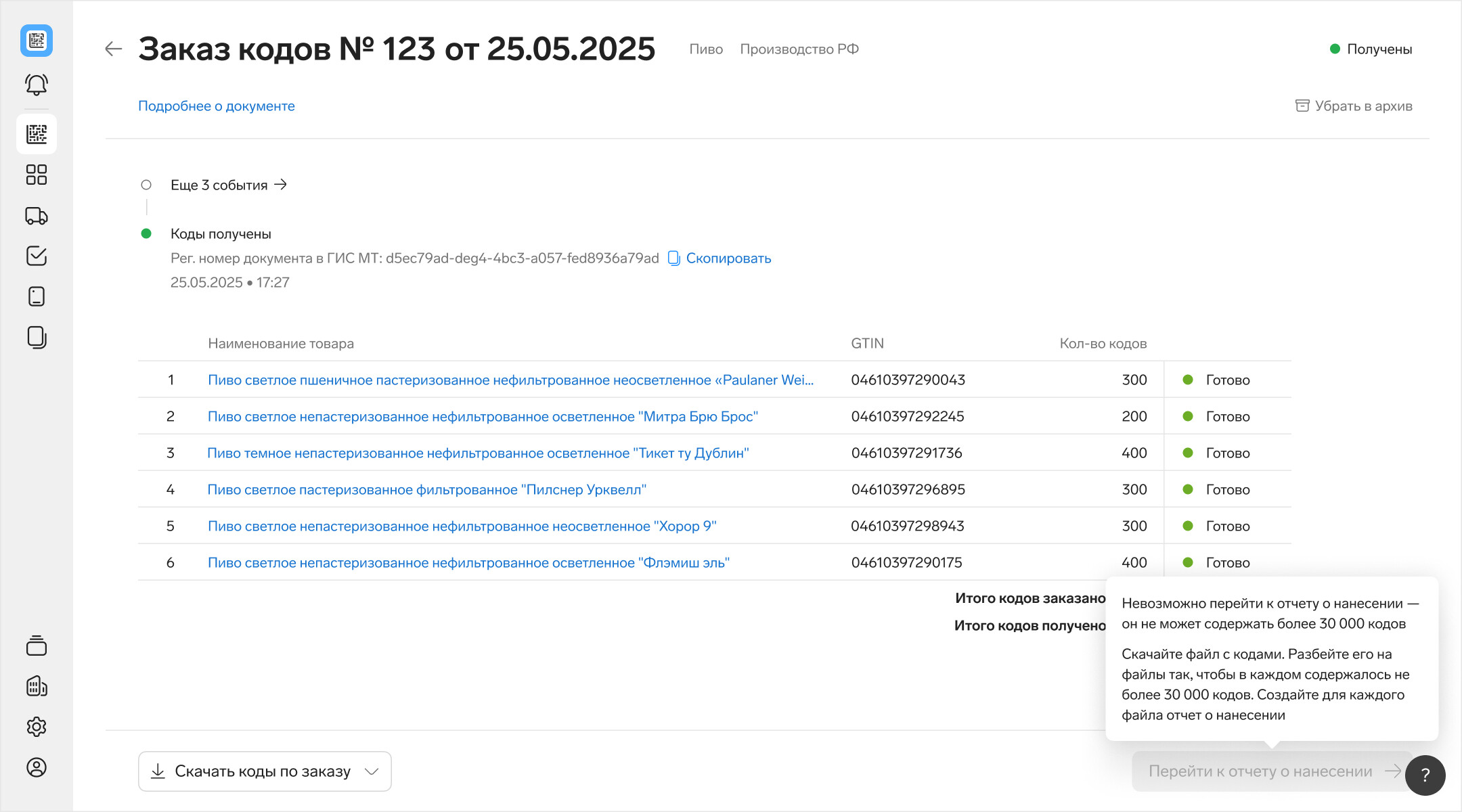Open the delivery truck section in sidebar

pyautogui.click(x=37, y=216)
